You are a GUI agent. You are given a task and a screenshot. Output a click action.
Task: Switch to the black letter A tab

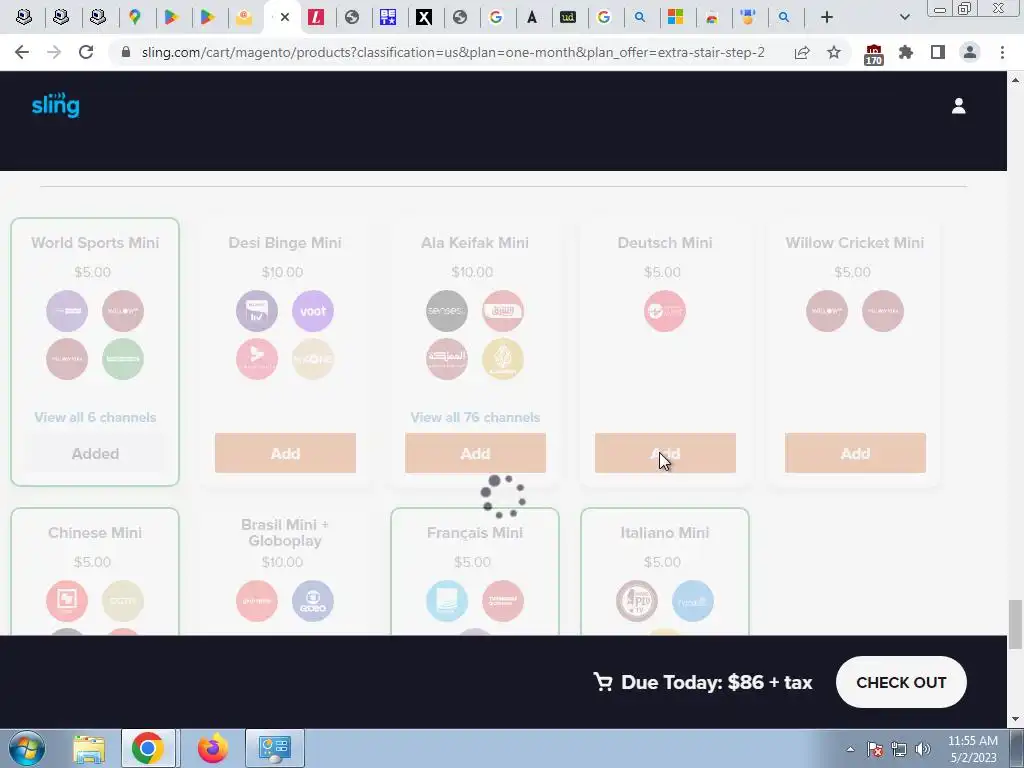point(532,17)
